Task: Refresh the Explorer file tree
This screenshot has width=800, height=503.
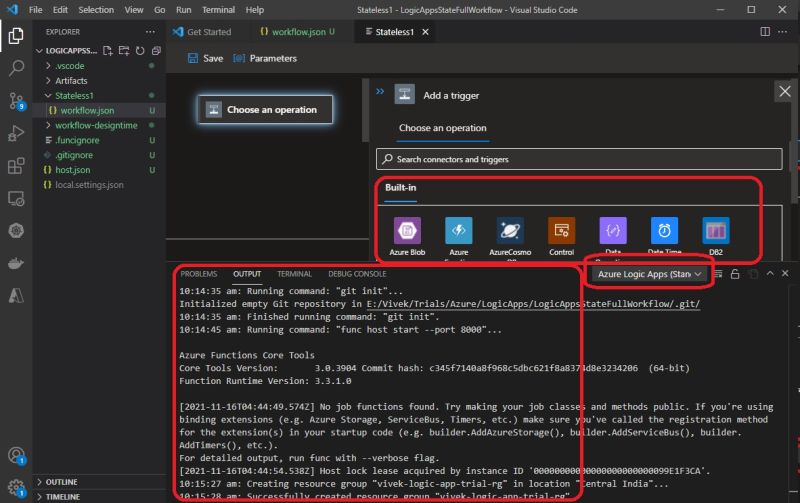Action: coord(140,51)
